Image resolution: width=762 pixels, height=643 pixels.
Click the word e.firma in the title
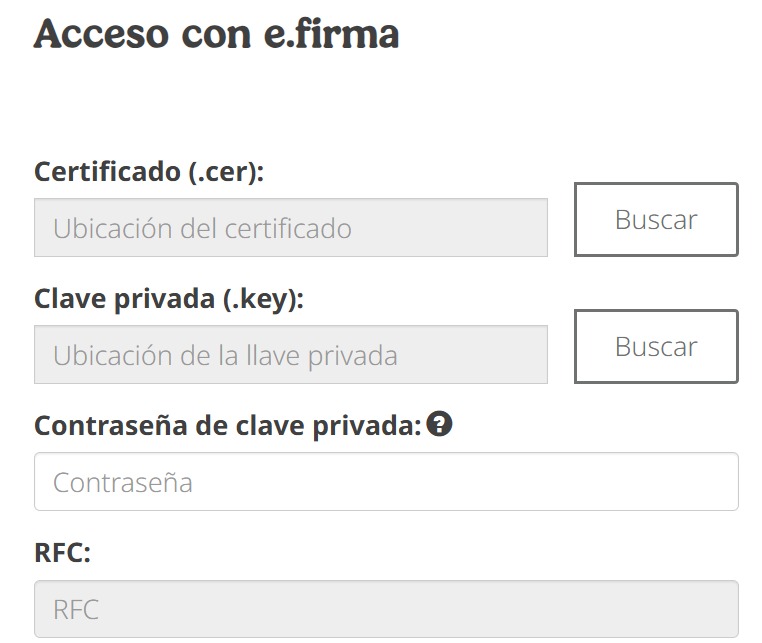tap(332, 34)
